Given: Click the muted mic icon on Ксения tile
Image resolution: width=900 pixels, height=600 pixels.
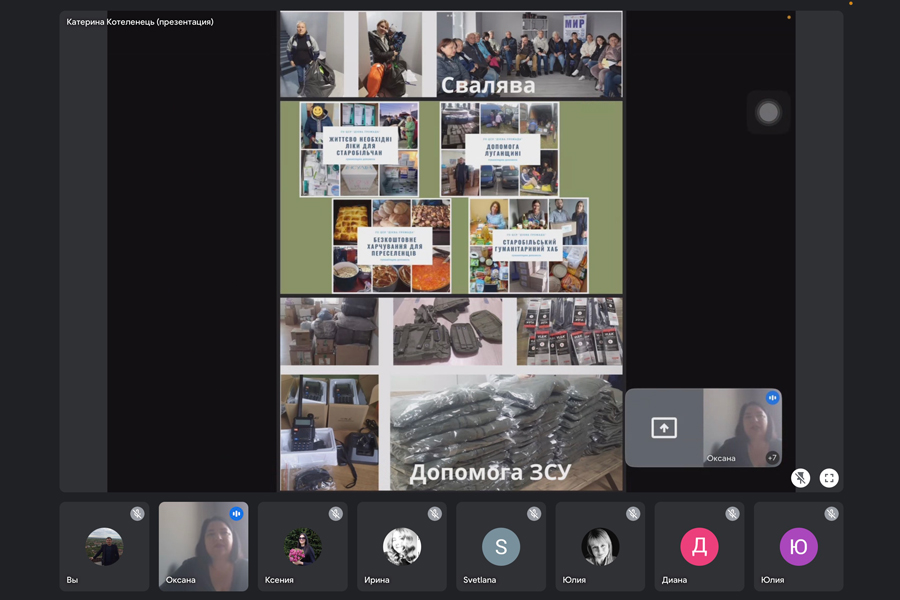Looking at the screenshot, I should point(336,513).
